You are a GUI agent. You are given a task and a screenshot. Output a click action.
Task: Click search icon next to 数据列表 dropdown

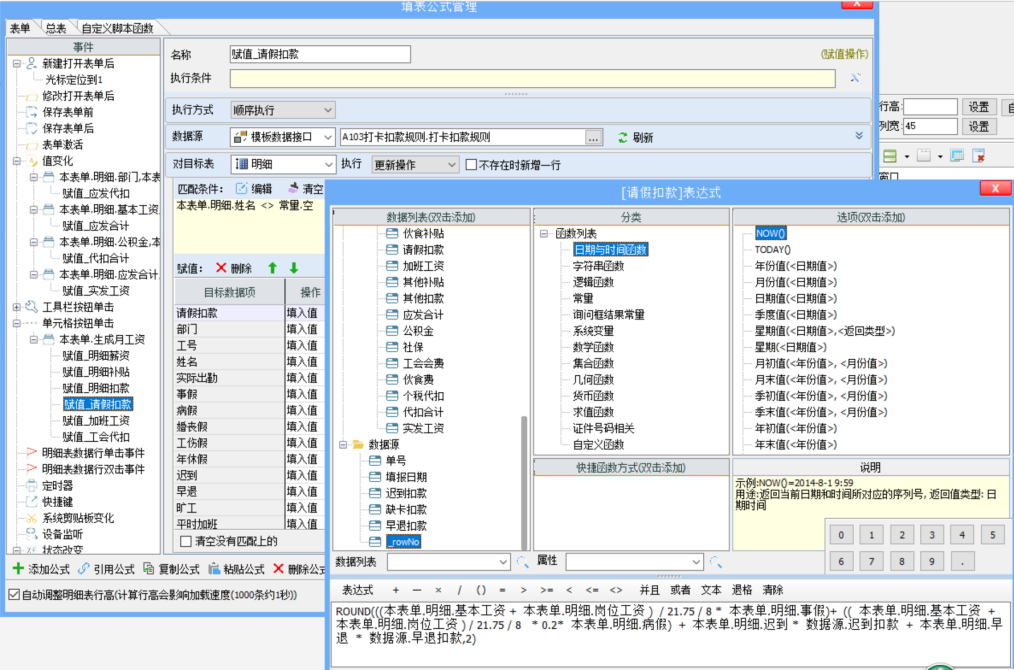(x=523, y=562)
